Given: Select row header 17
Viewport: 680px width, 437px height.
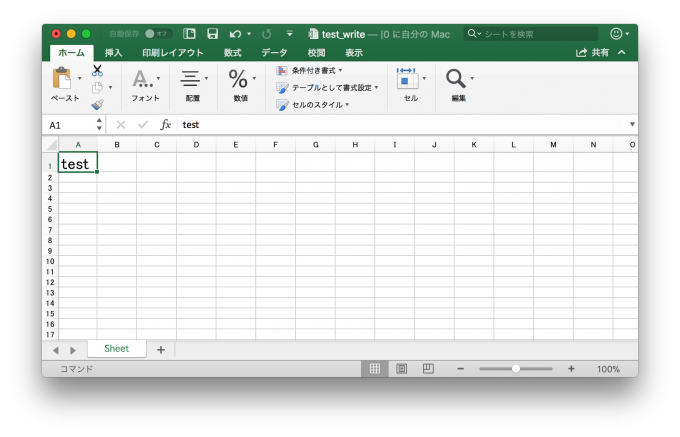Looking at the screenshot, I should click(50, 335).
